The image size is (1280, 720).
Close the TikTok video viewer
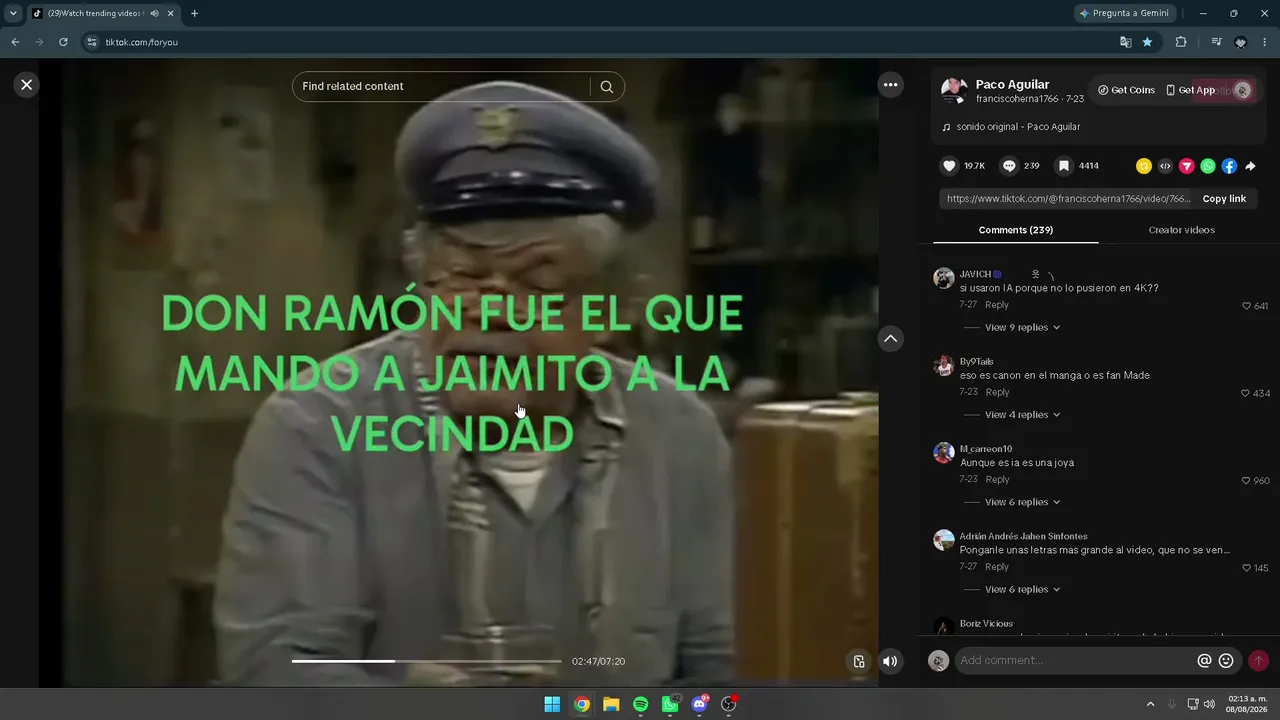click(x=27, y=85)
